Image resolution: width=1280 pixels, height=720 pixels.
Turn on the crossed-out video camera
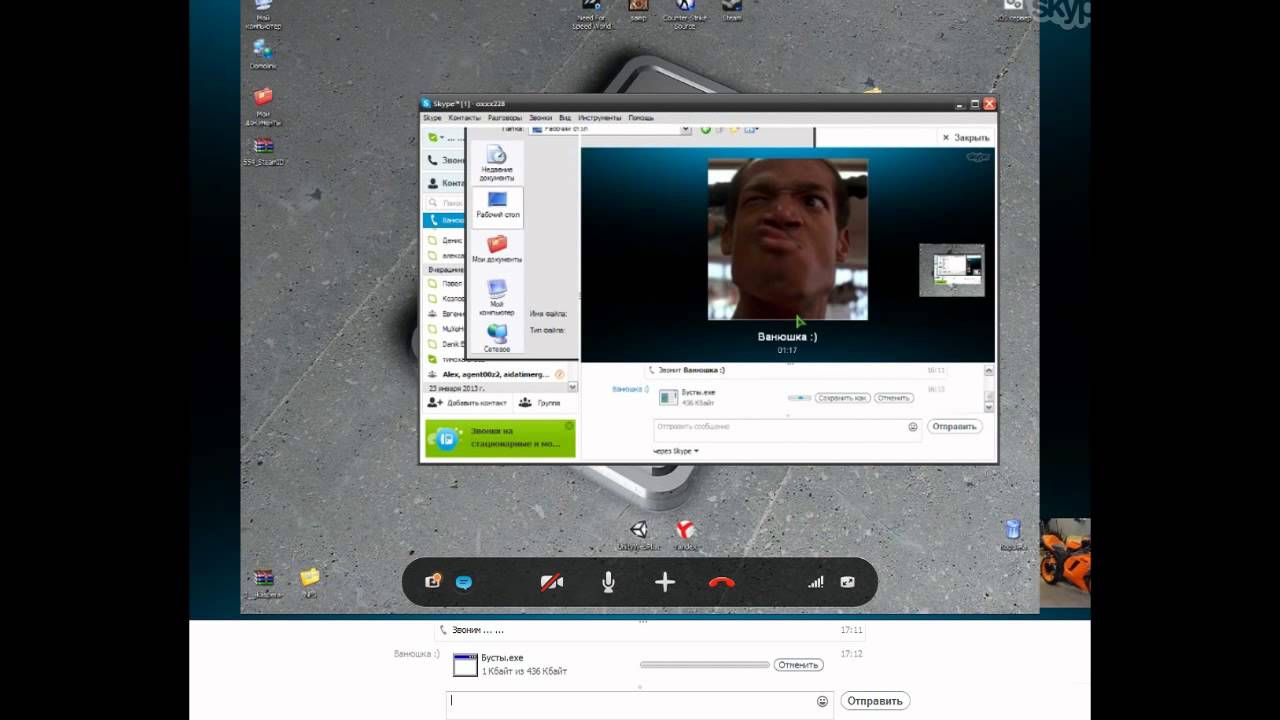coord(551,582)
